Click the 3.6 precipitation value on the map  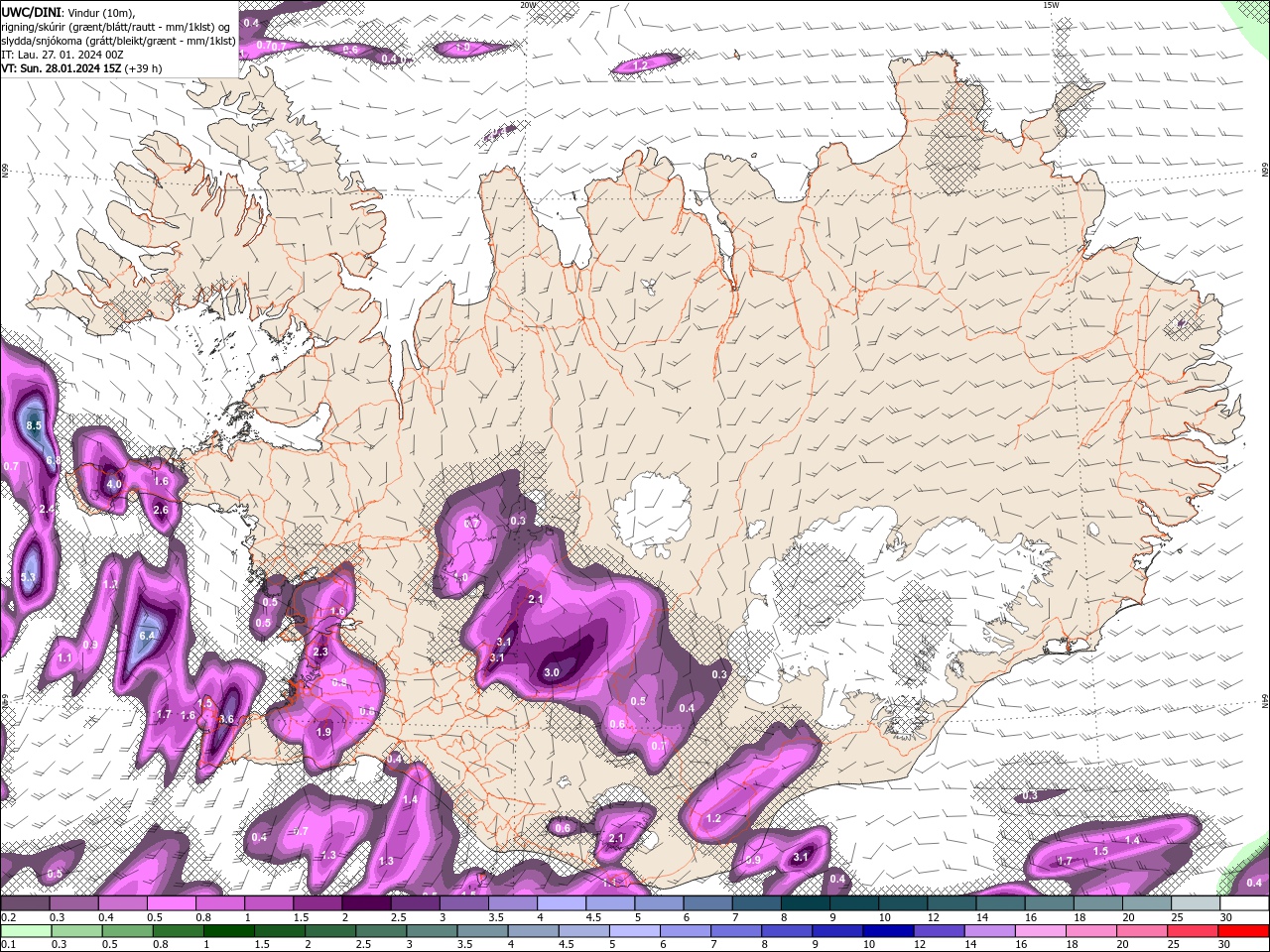(x=226, y=720)
